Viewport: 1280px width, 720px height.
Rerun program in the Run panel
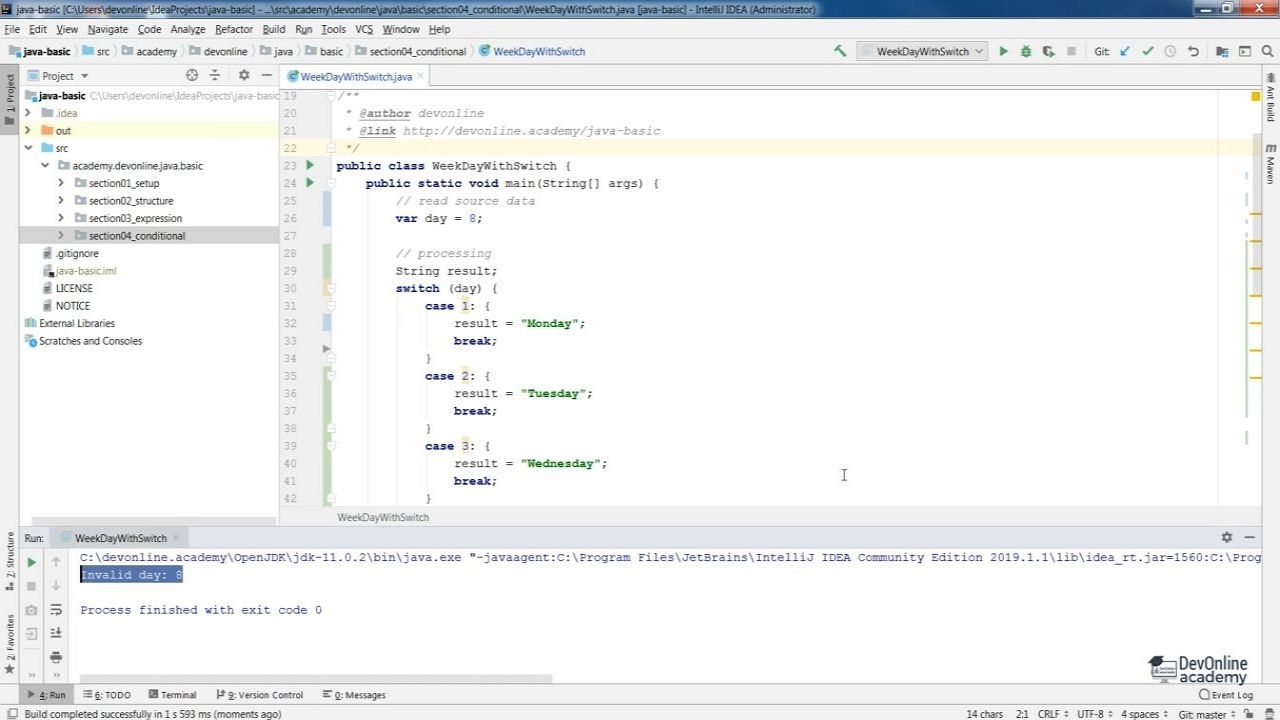tap(31, 562)
